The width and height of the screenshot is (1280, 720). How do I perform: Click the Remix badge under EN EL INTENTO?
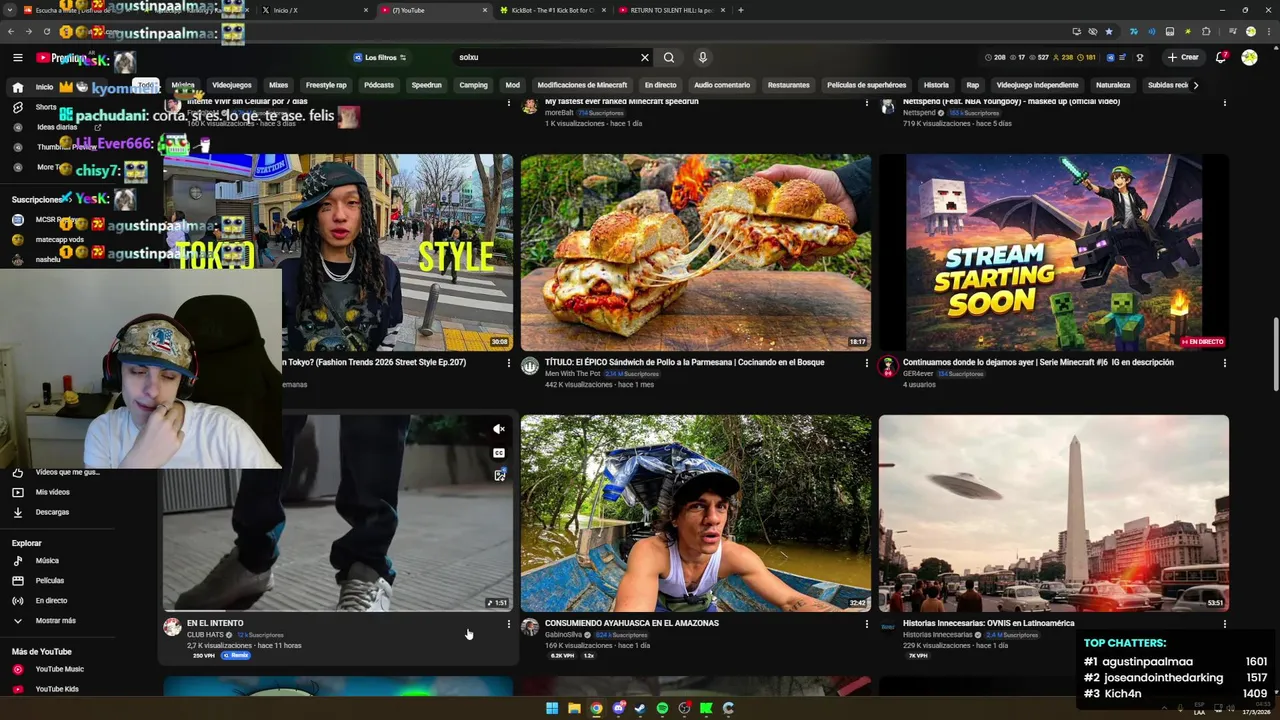(236, 655)
